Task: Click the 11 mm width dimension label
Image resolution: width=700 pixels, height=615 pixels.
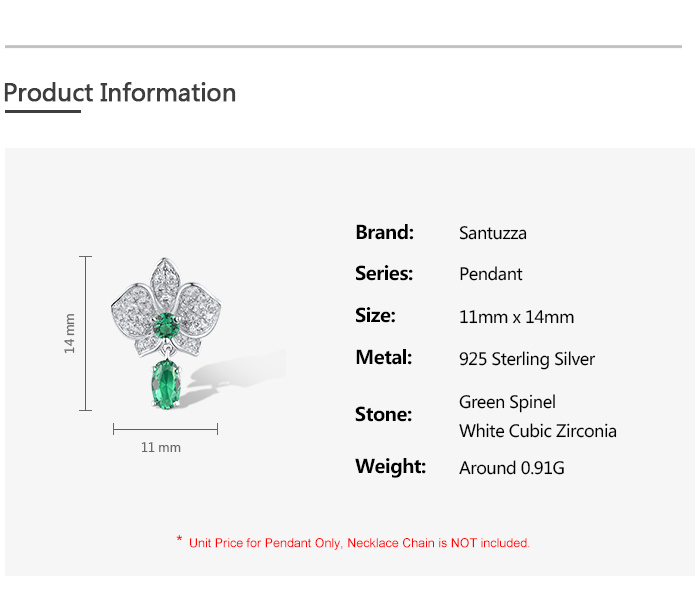Action: (161, 447)
